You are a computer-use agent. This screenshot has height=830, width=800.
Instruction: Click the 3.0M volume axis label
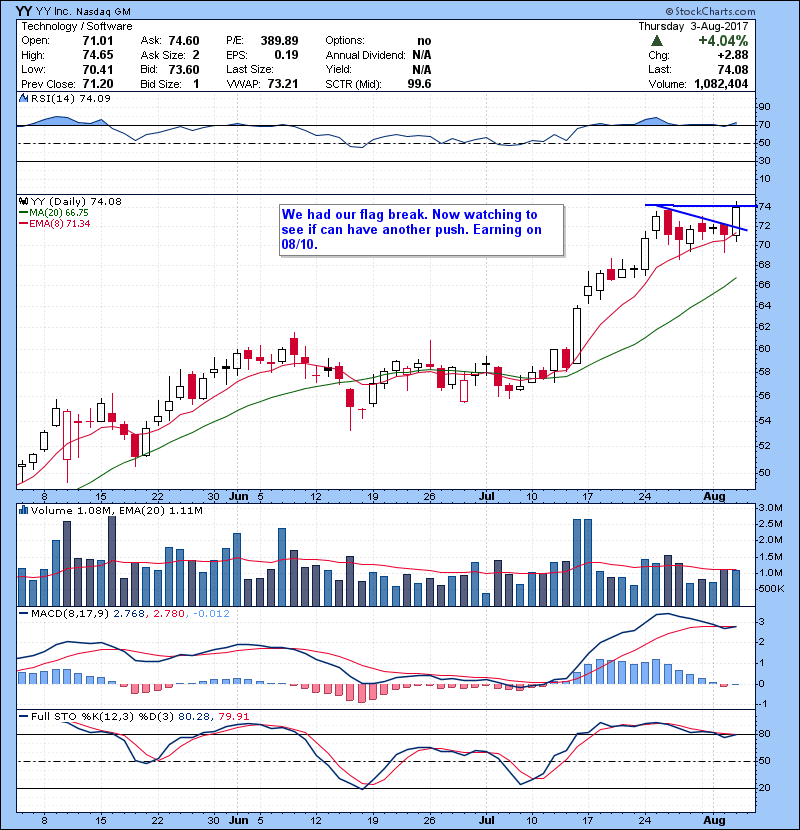click(770, 508)
